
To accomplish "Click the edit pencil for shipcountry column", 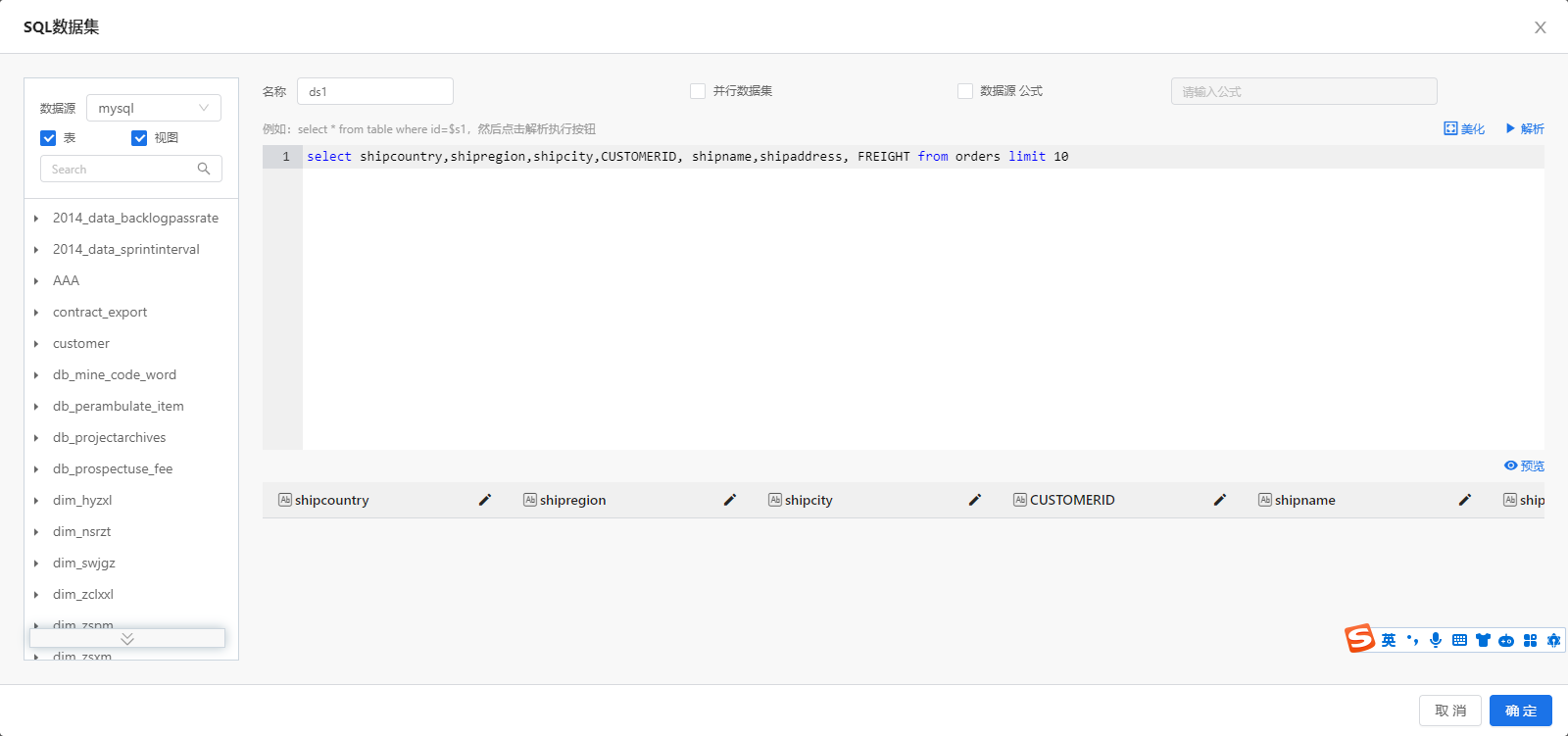I will click(x=485, y=500).
